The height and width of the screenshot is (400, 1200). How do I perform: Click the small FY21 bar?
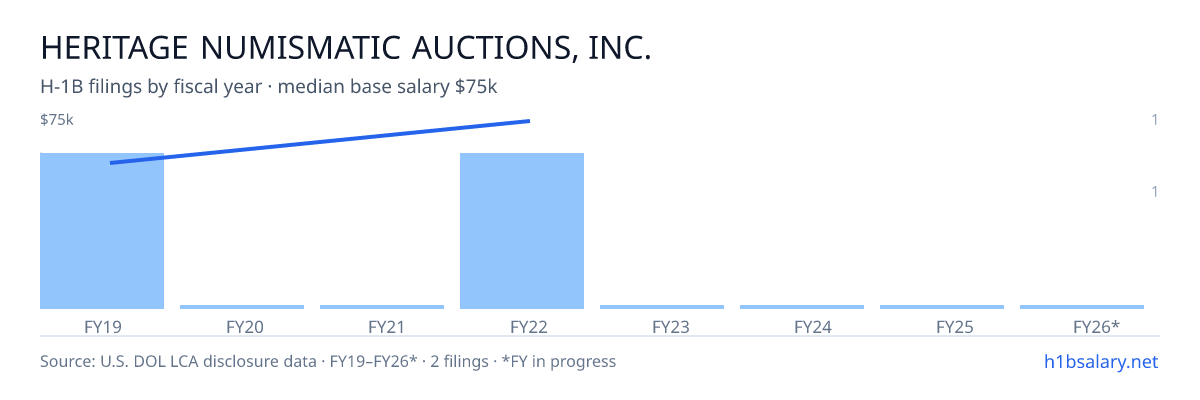tap(382, 307)
